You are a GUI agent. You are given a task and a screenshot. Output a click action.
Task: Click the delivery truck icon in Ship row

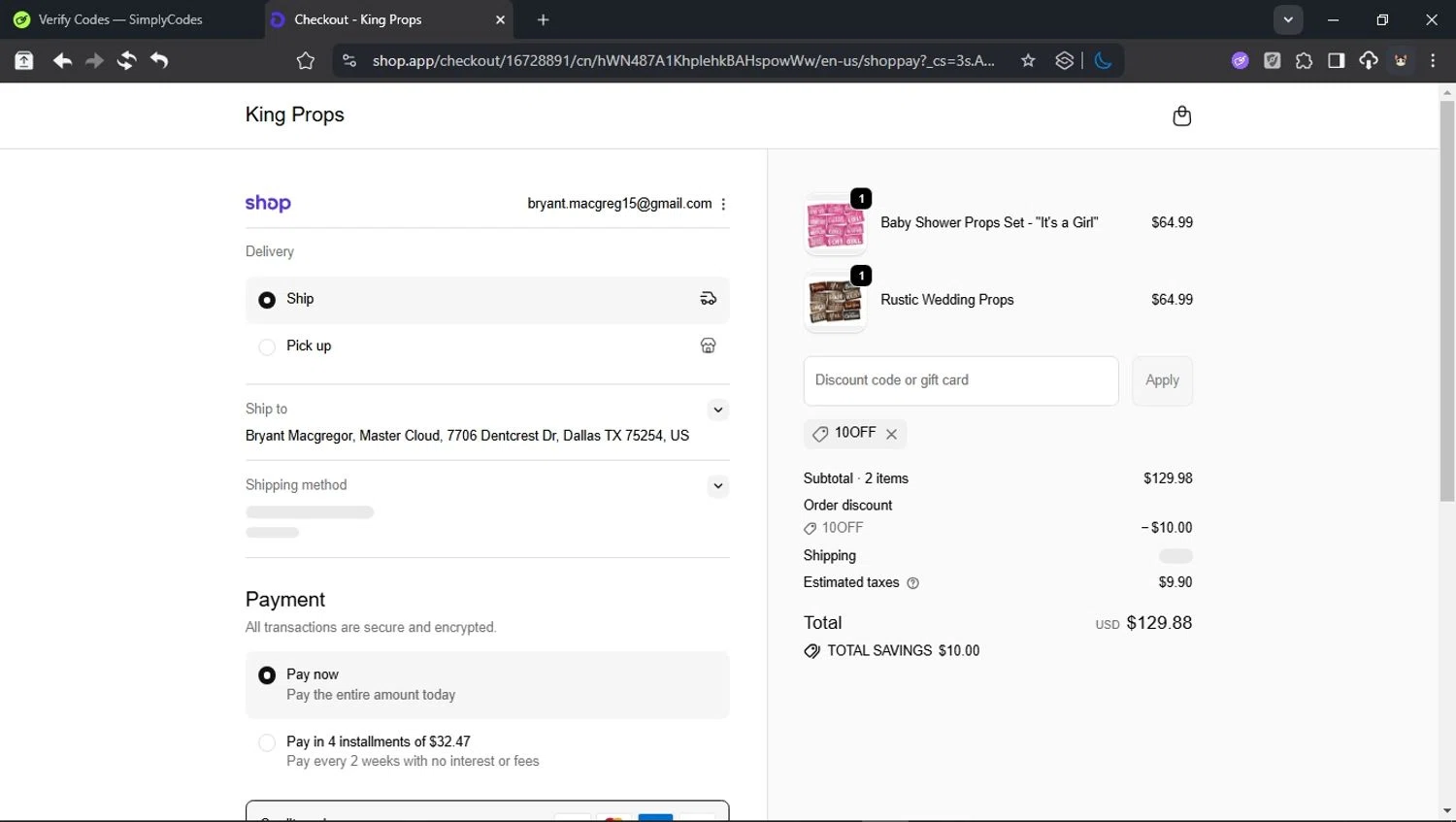point(709,299)
